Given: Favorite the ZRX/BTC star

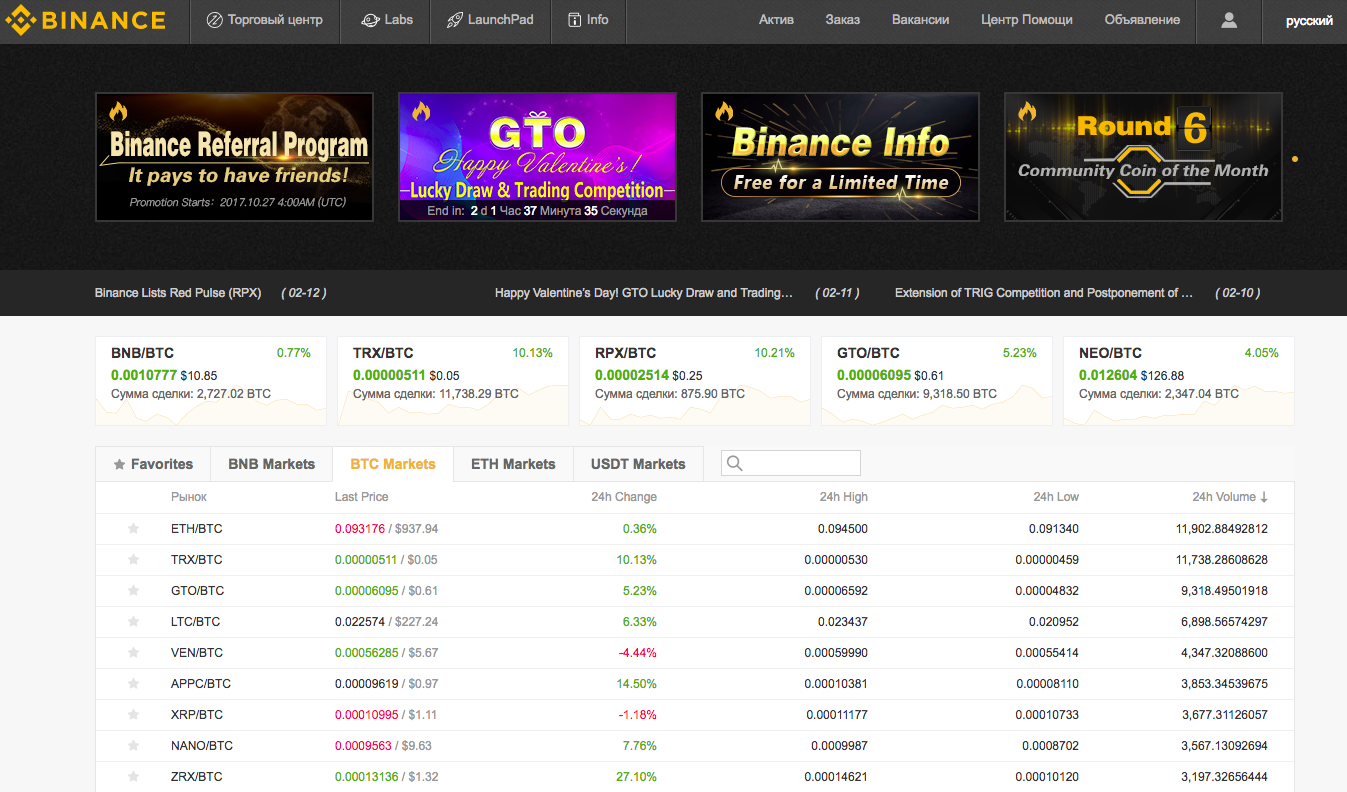Looking at the screenshot, I should [x=133, y=777].
